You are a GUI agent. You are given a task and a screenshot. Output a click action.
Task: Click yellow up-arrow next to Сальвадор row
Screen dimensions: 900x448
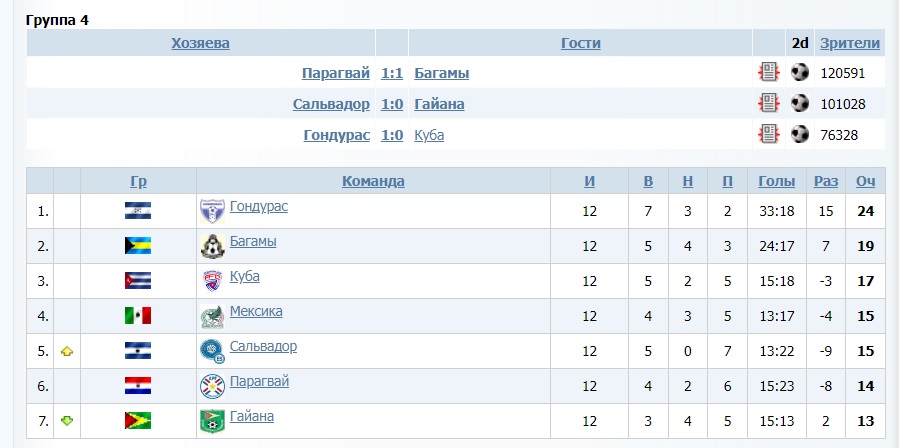tap(67, 352)
